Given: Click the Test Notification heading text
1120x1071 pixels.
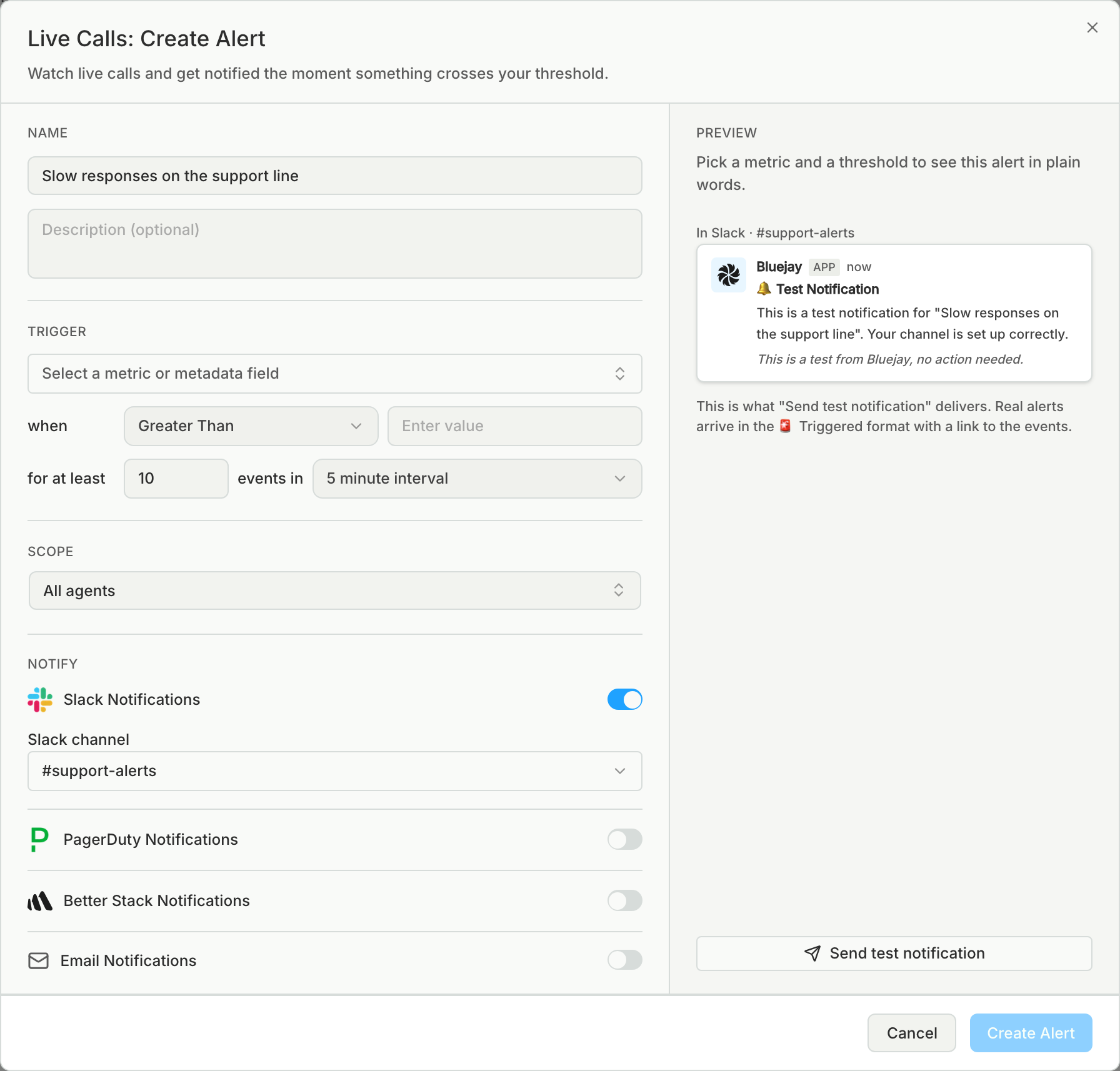Looking at the screenshot, I should pos(827,289).
